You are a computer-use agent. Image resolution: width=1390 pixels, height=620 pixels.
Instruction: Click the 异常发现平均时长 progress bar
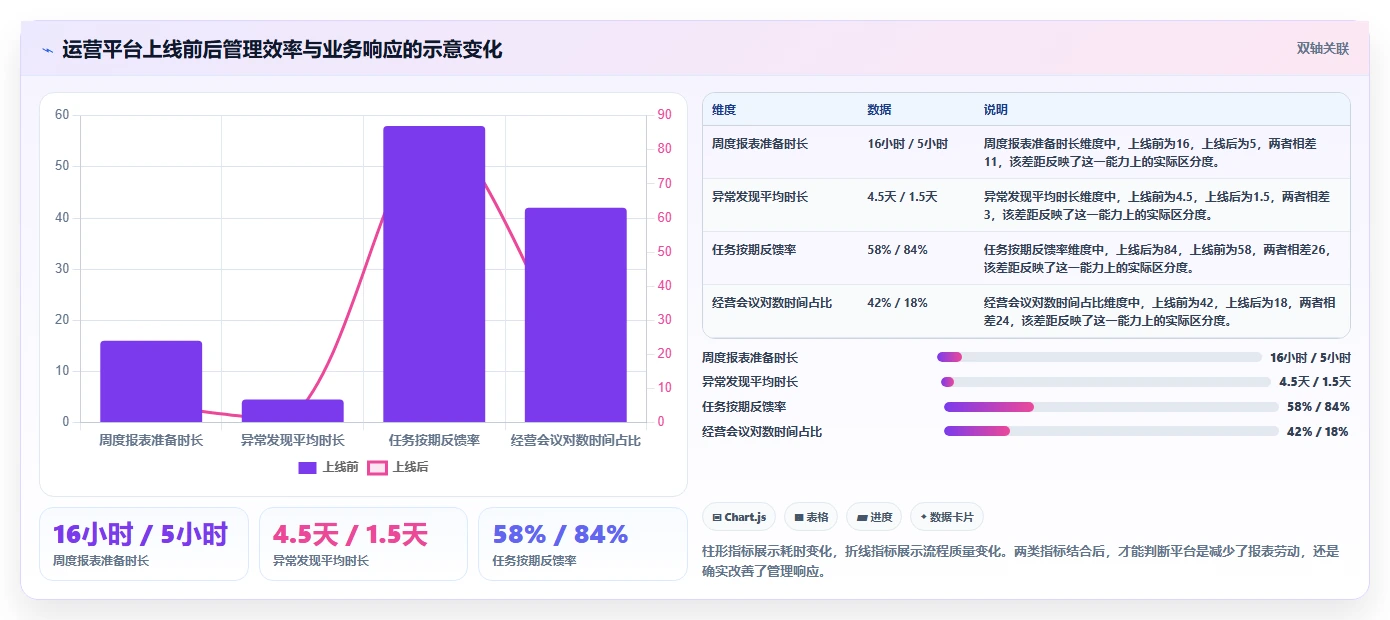coord(1106,382)
